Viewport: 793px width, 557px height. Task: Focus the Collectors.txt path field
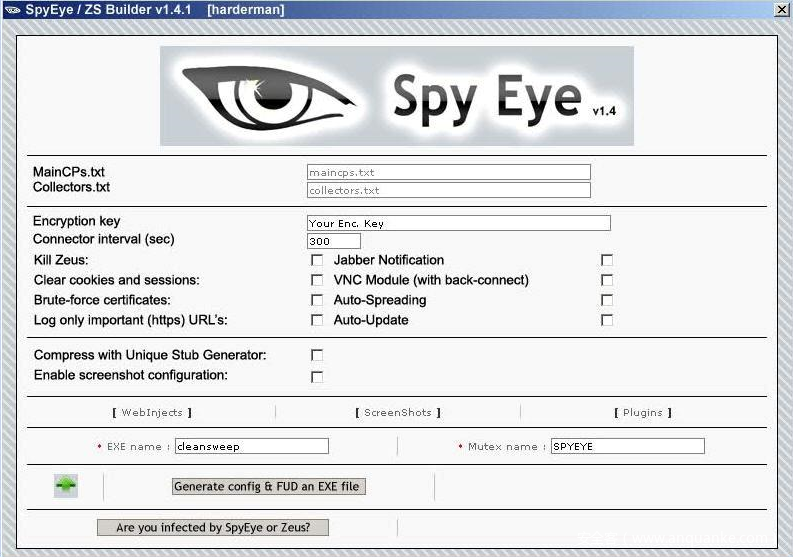coord(449,190)
